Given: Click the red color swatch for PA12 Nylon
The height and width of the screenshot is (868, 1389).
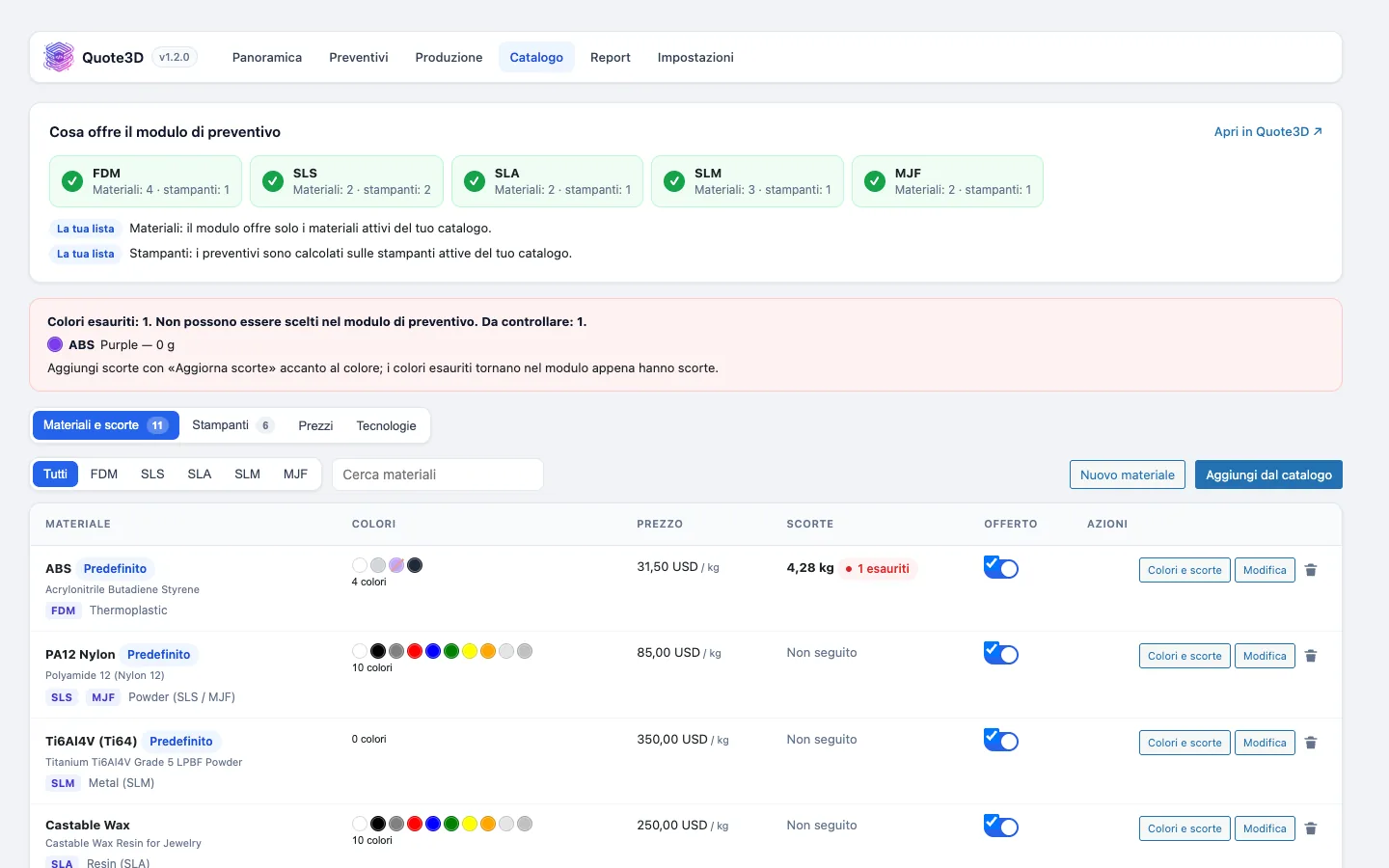Looking at the screenshot, I should (415, 651).
